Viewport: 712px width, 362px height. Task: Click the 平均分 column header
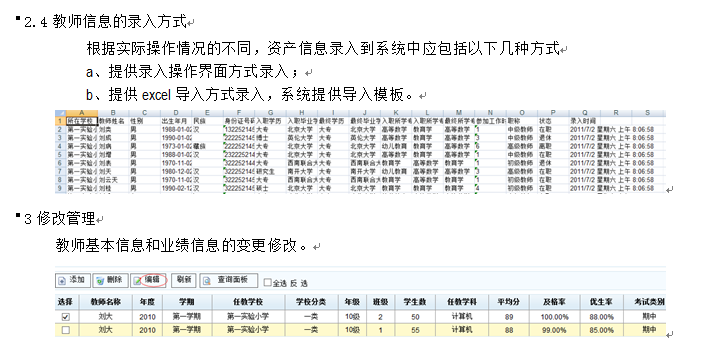(509, 302)
